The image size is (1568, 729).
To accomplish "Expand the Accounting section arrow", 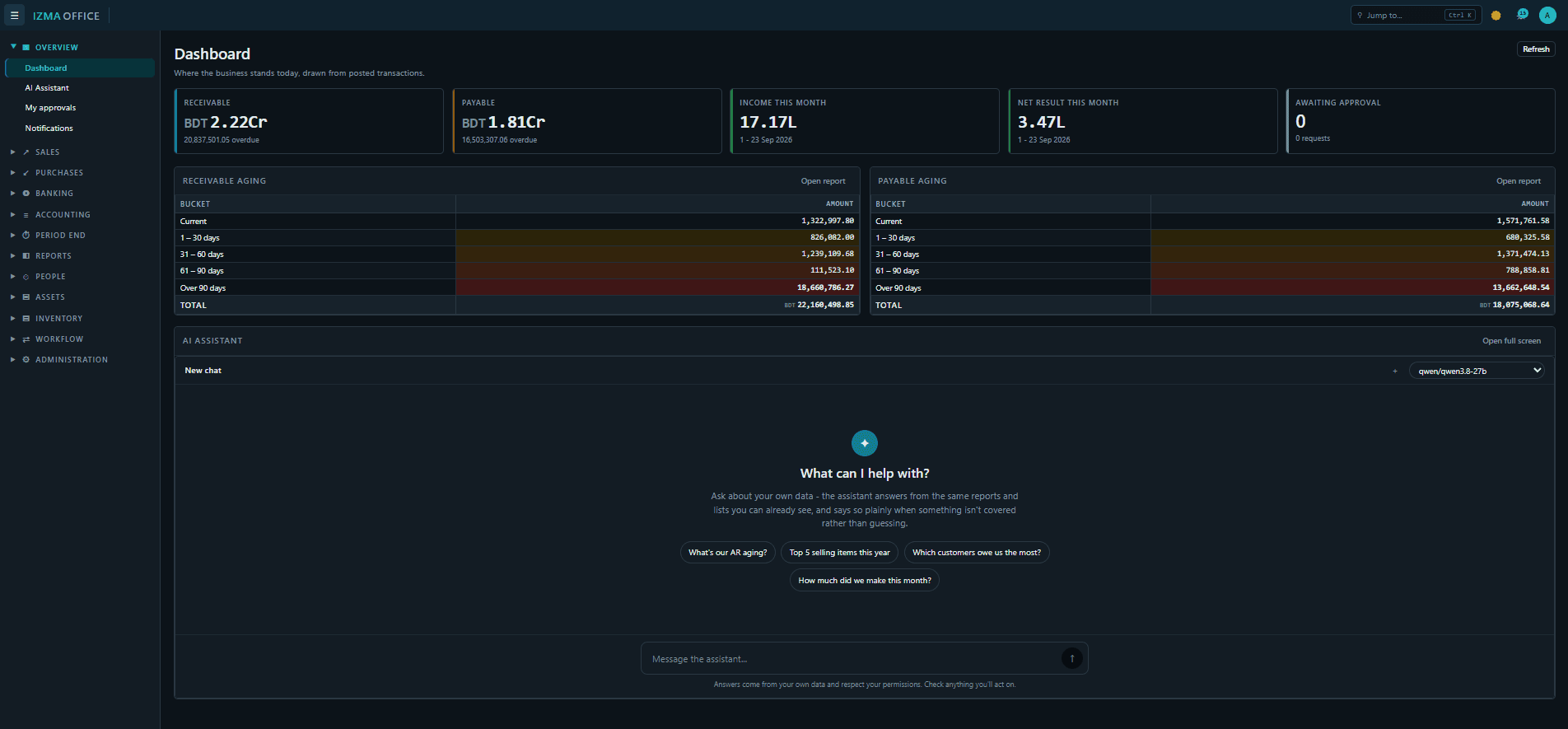I will [x=13, y=215].
